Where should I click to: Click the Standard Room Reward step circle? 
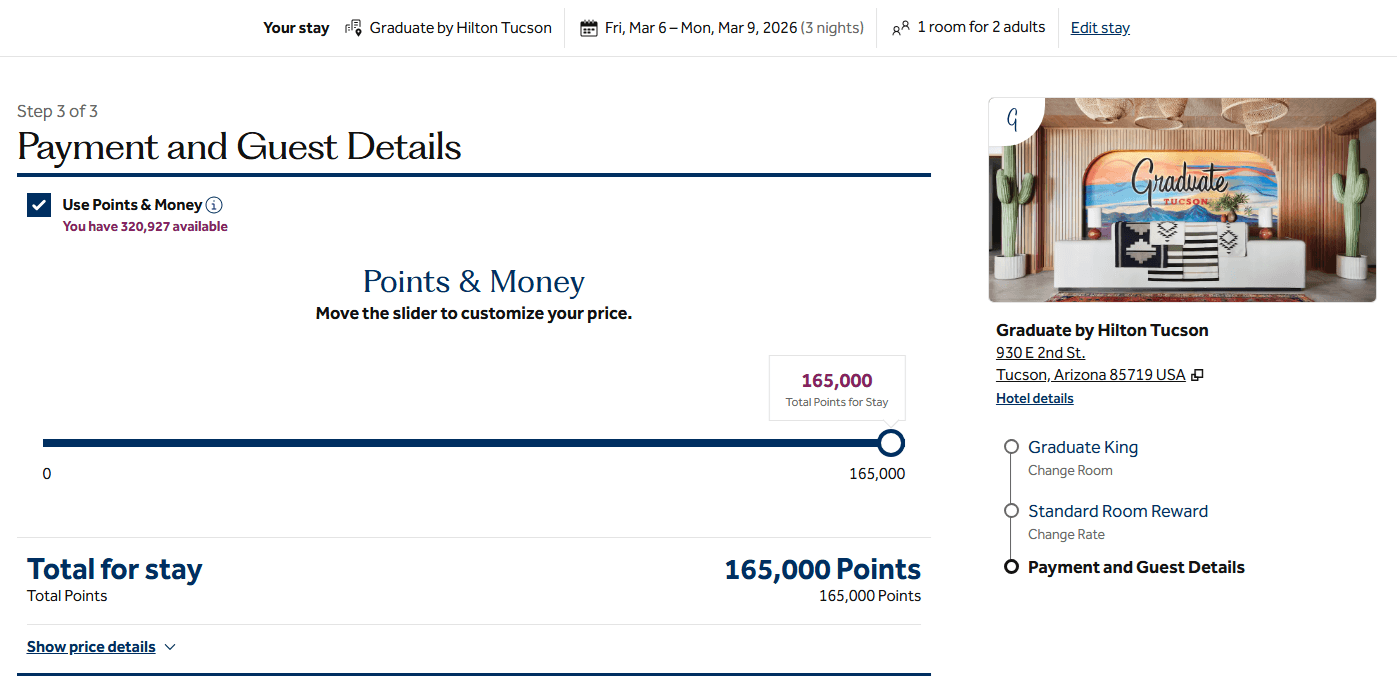[x=1011, y=511]
